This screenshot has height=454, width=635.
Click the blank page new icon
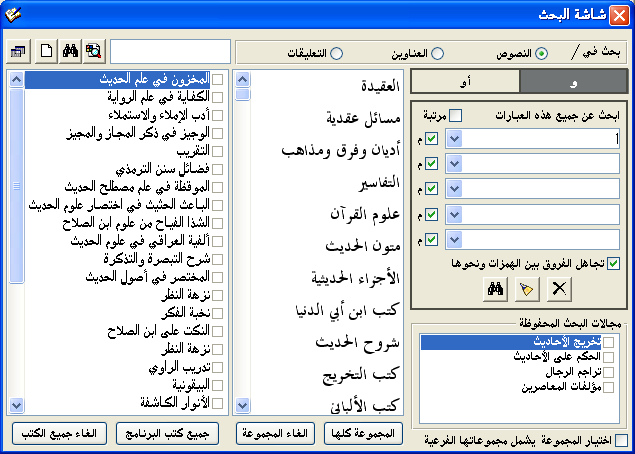(x=46, y=51)
